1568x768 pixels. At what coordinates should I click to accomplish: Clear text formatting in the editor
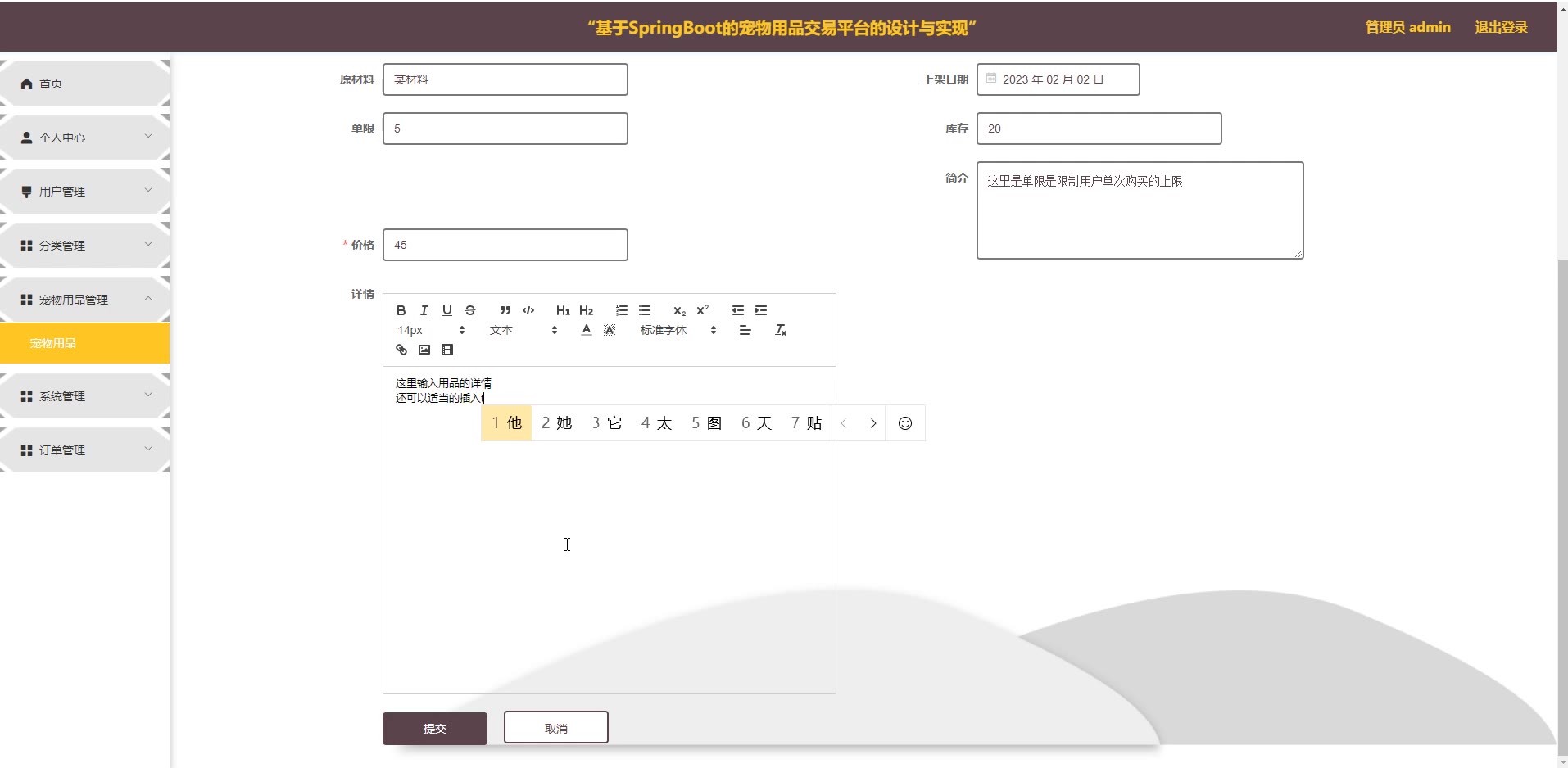pyautogui.click(x=781, y=330)
